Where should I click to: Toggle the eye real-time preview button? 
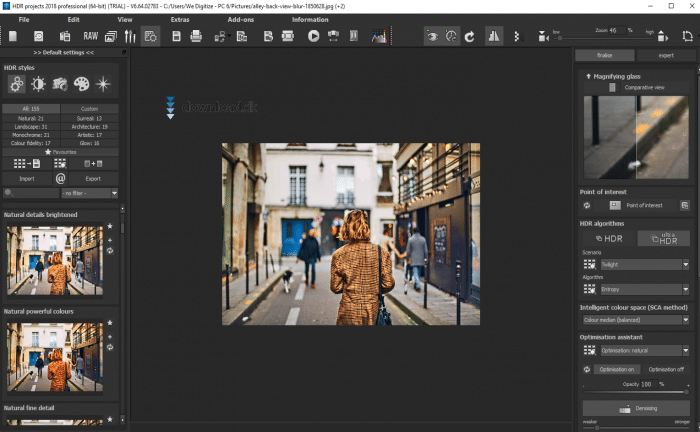pyautogui.click(x=432, y=36)
